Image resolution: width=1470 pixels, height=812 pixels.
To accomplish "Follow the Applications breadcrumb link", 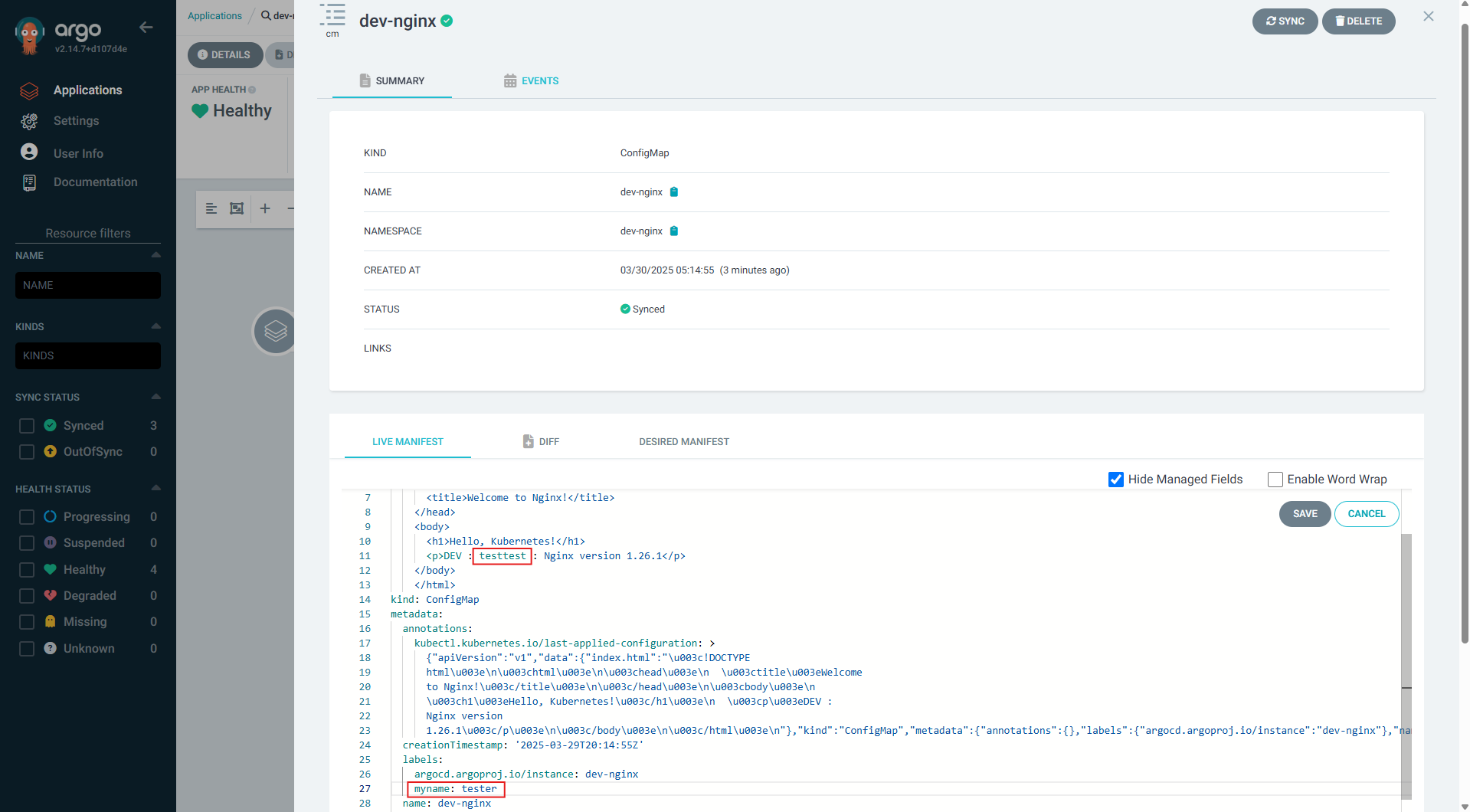I will coord(214,16).
